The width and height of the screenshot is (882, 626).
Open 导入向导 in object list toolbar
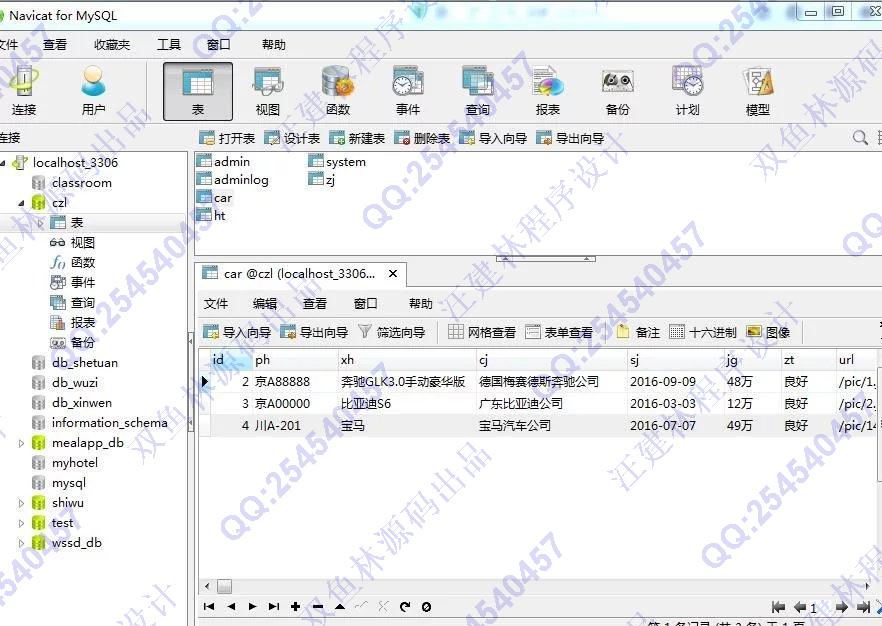pos(493,138)
